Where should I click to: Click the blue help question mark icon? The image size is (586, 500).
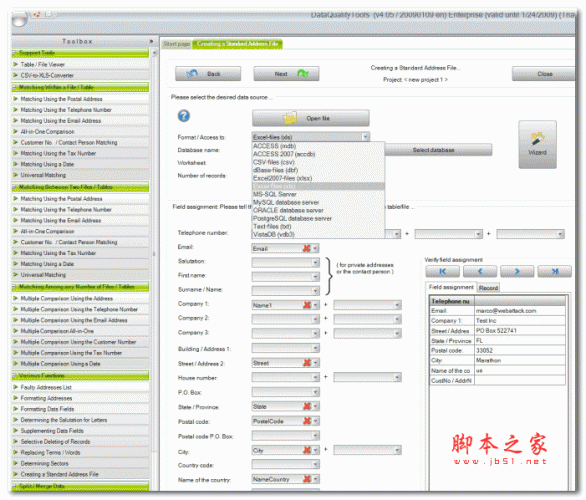click(183, 116)
